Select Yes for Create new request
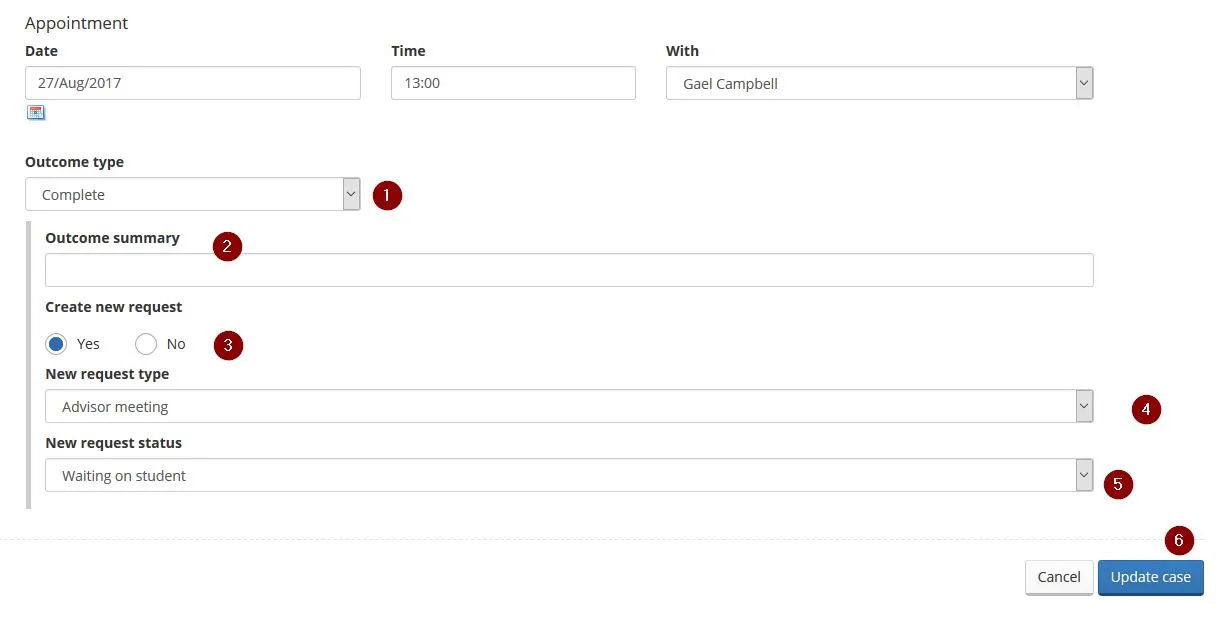This screenshot has width=1219, height=619. (57, 344)
